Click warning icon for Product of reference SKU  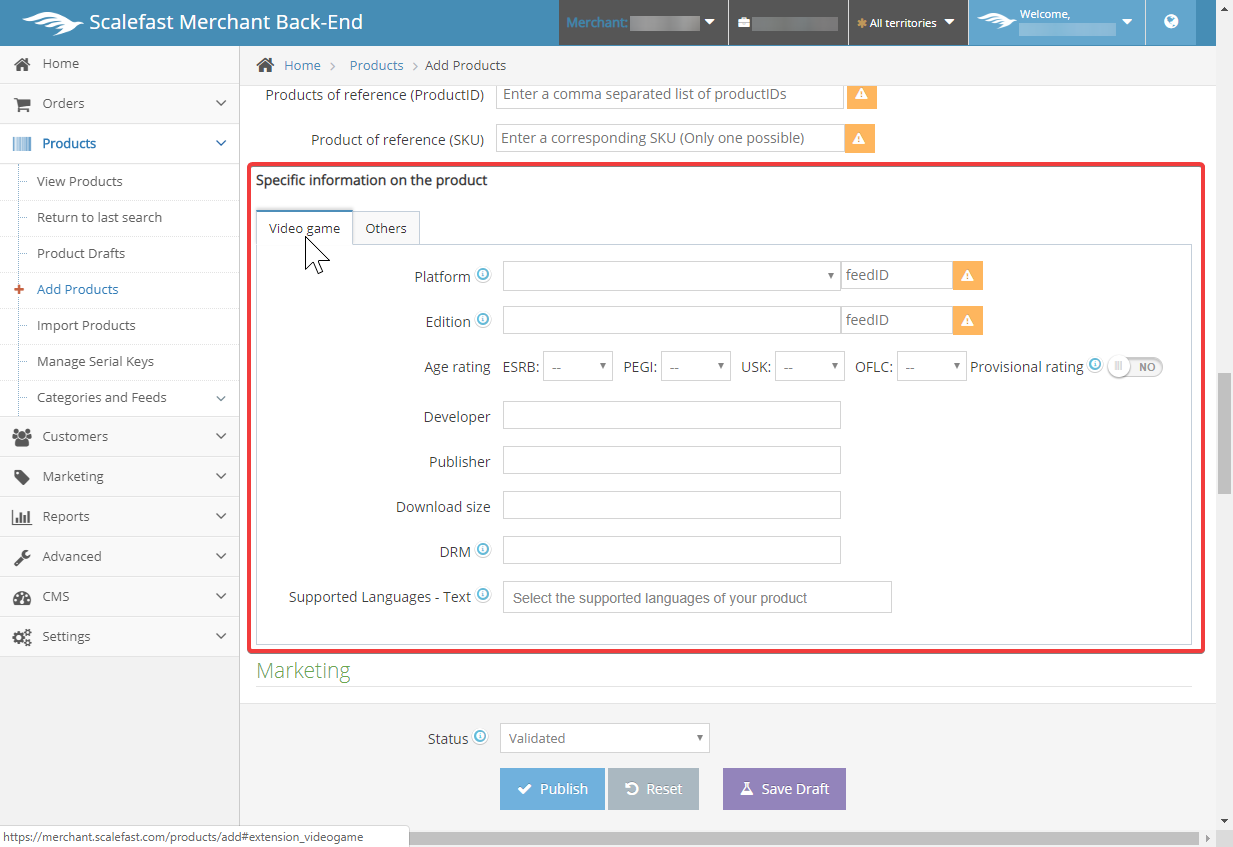click(860, 139)
